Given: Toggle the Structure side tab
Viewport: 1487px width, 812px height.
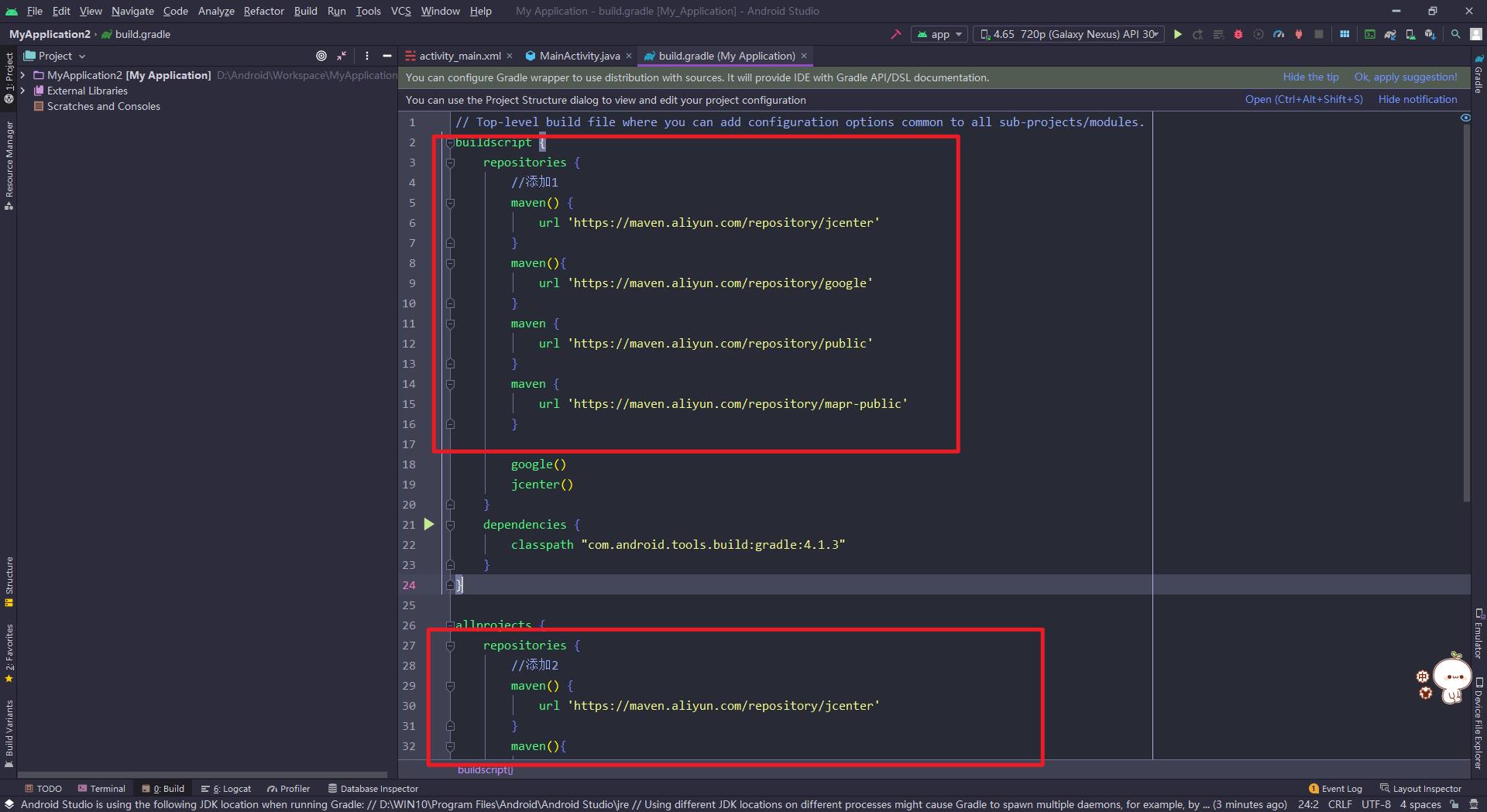Looking at the screenshot, I should pos(9,581).
